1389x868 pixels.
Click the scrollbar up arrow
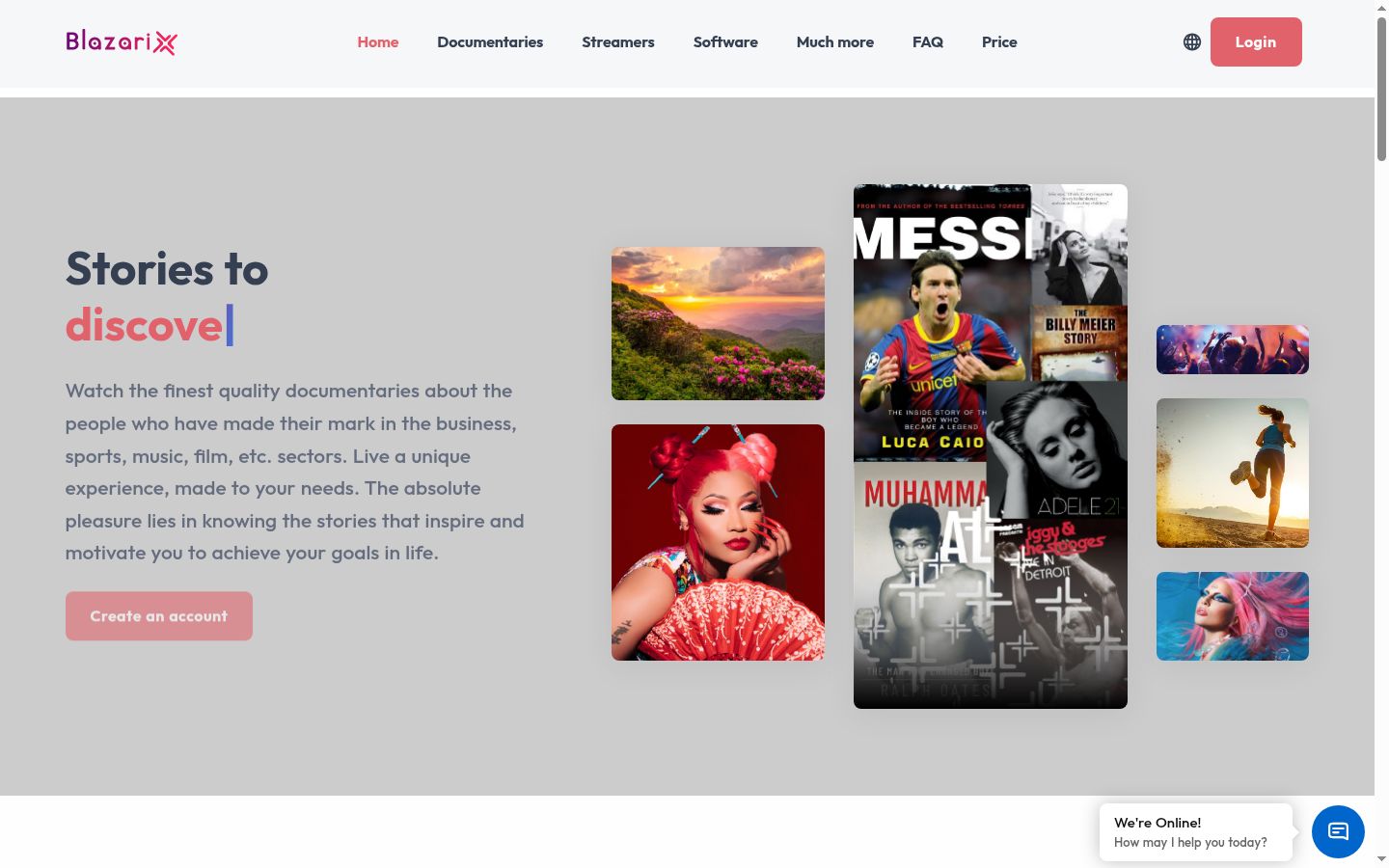pyautogui.click(x=1381, y=8)
